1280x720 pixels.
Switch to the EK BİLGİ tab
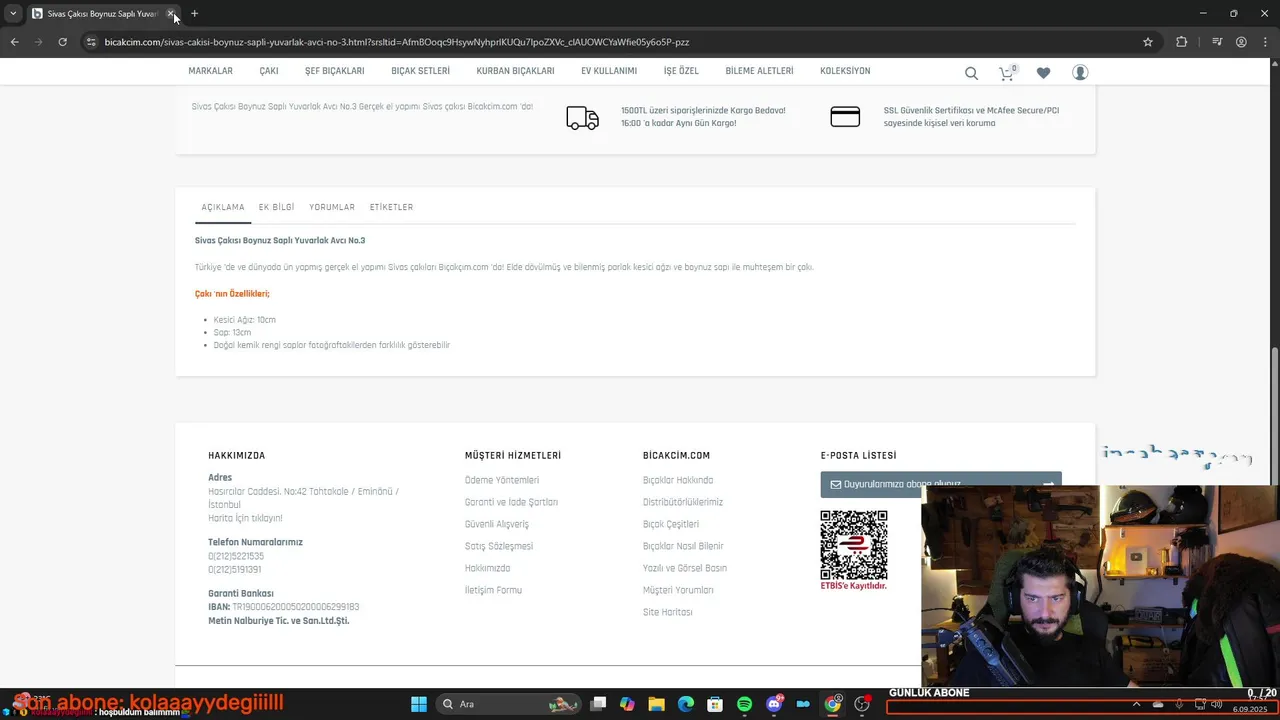[x=276, y=207]
